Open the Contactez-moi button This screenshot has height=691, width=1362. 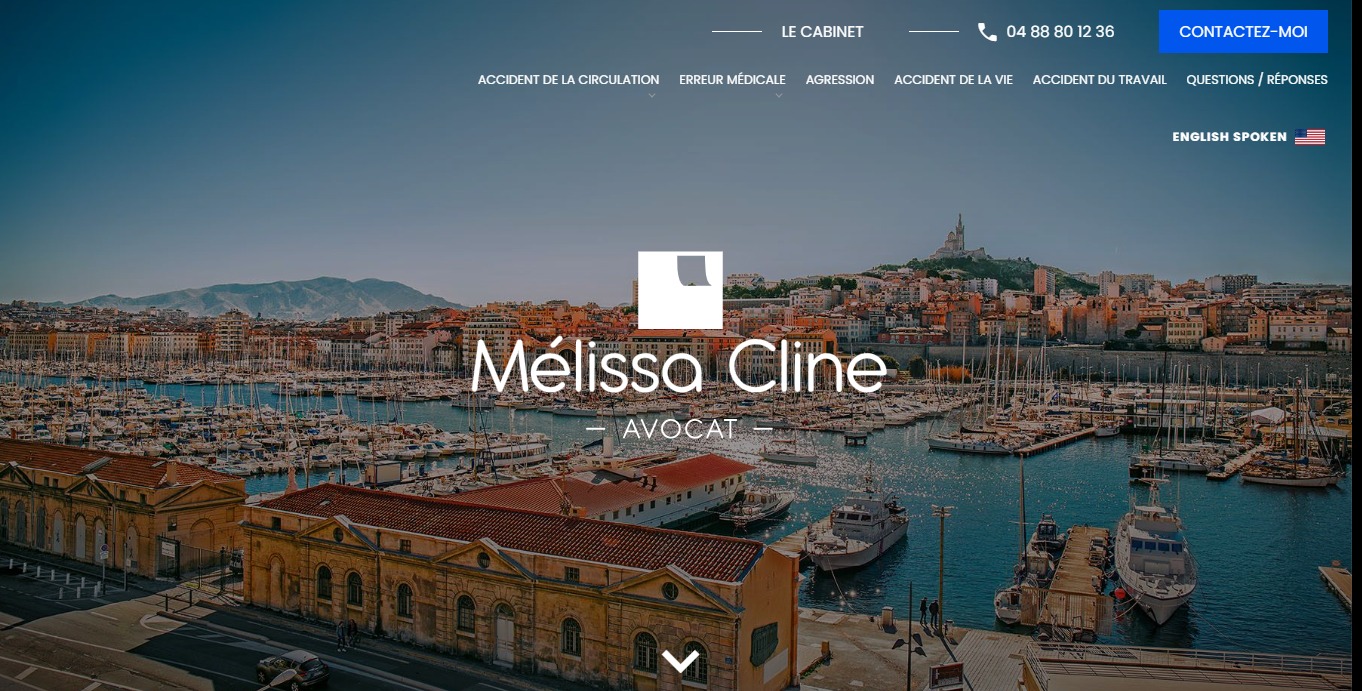point(1243,31)
